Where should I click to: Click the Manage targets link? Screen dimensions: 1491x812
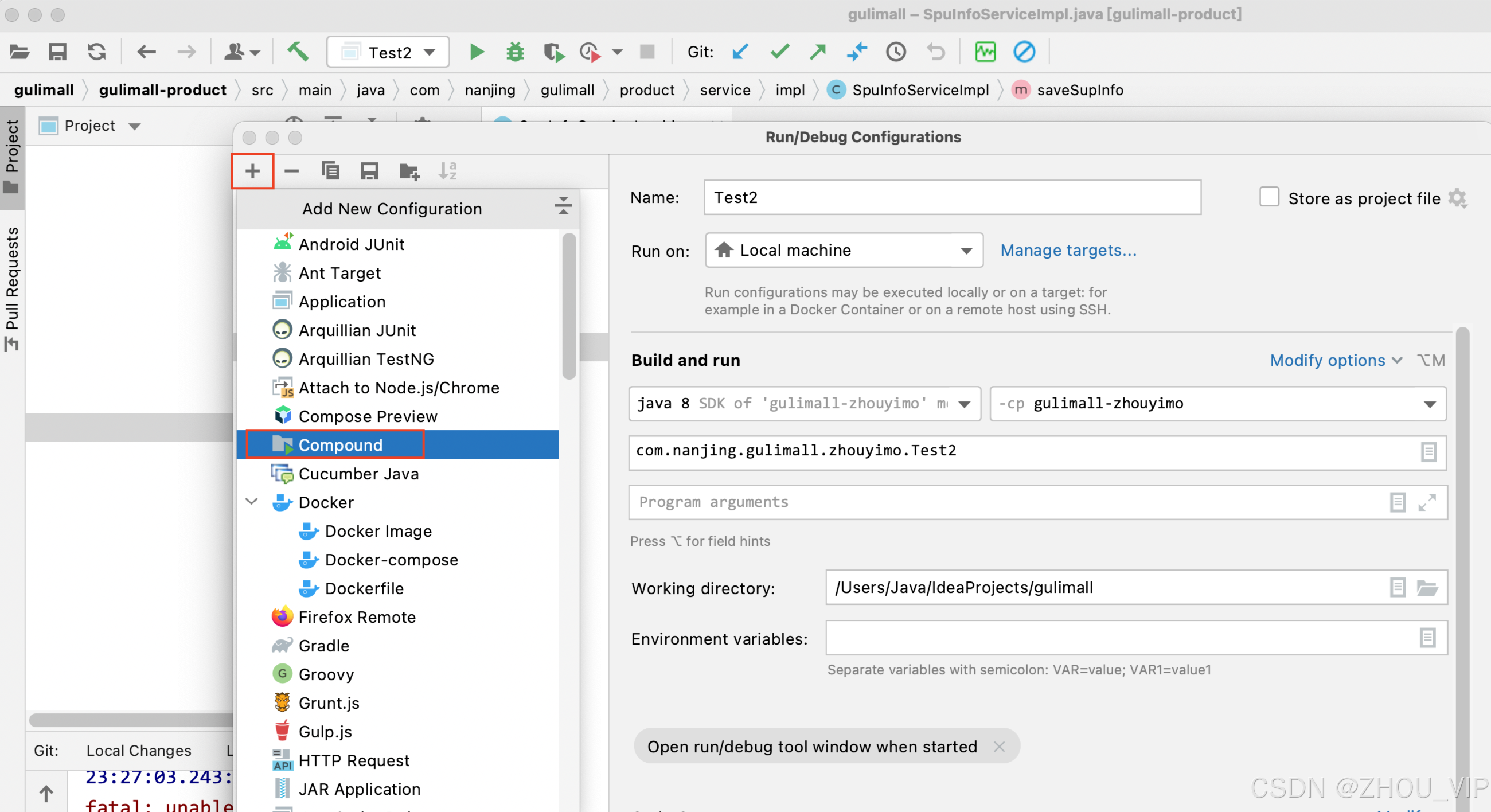coord(1068,250)
